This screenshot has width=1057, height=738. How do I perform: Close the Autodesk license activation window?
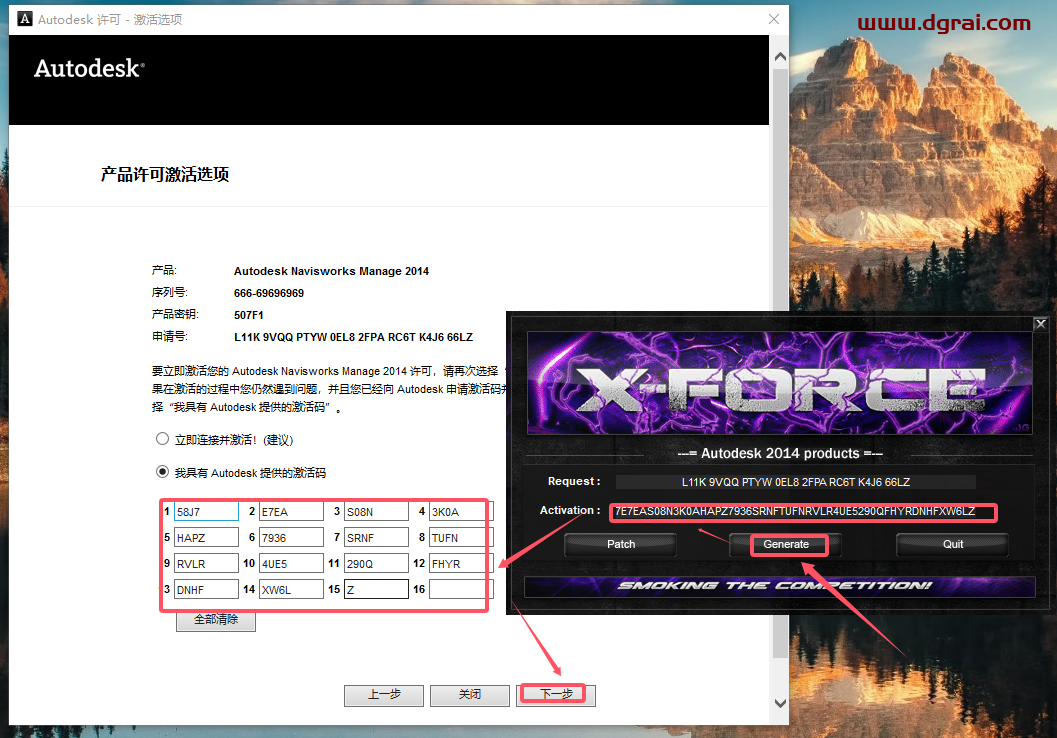click(774, 19)
